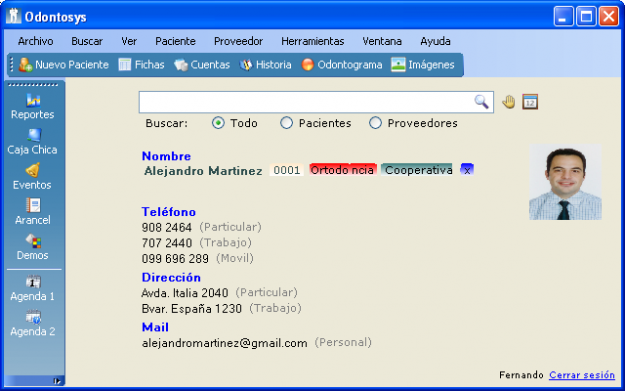Viewport: 625px width, 391px height.
Task: Open Demos in the sidebar
Action: point(33,247)
